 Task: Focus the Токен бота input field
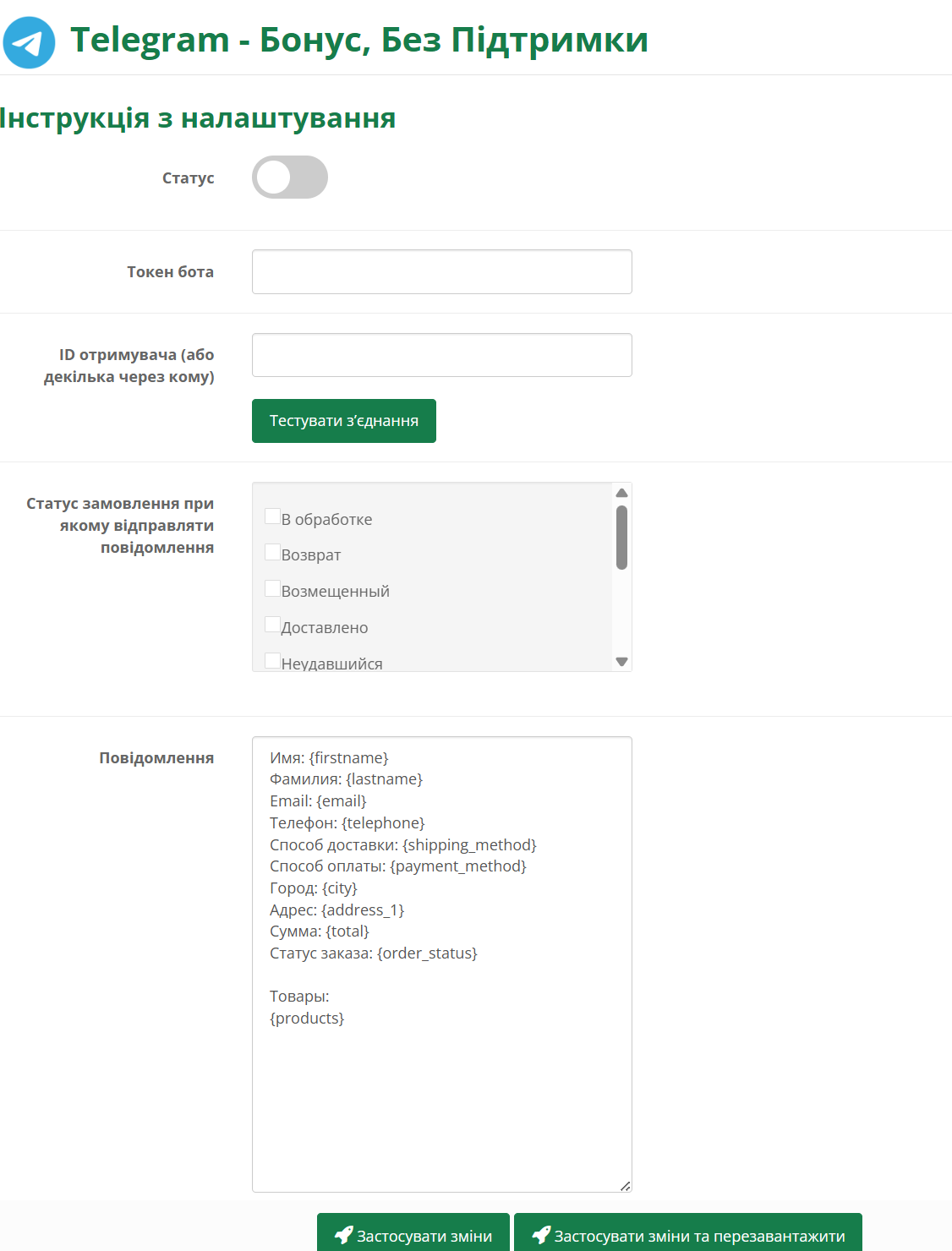point(442,272)
